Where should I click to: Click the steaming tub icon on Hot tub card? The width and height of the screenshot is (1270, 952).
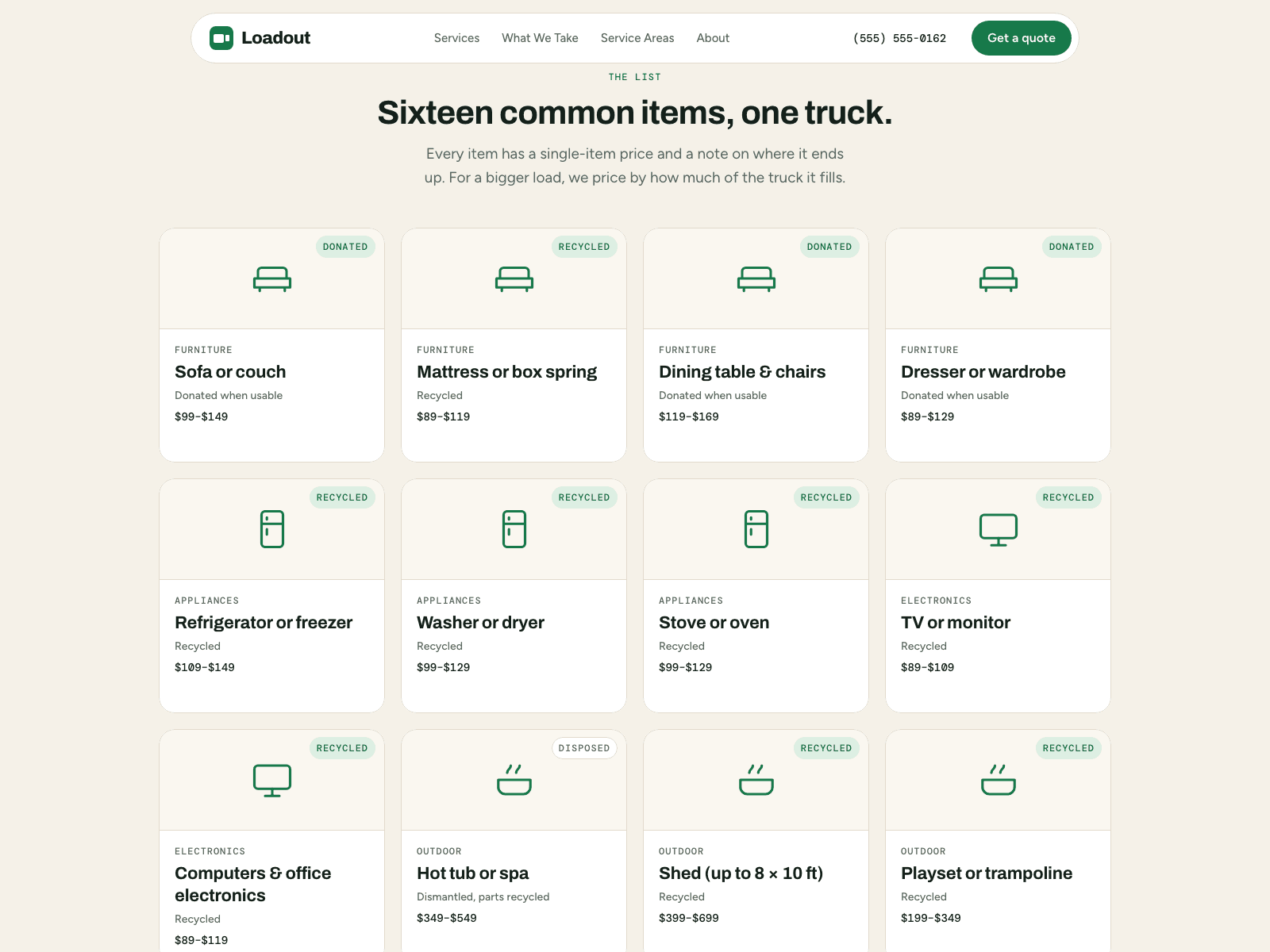point(514,780)
